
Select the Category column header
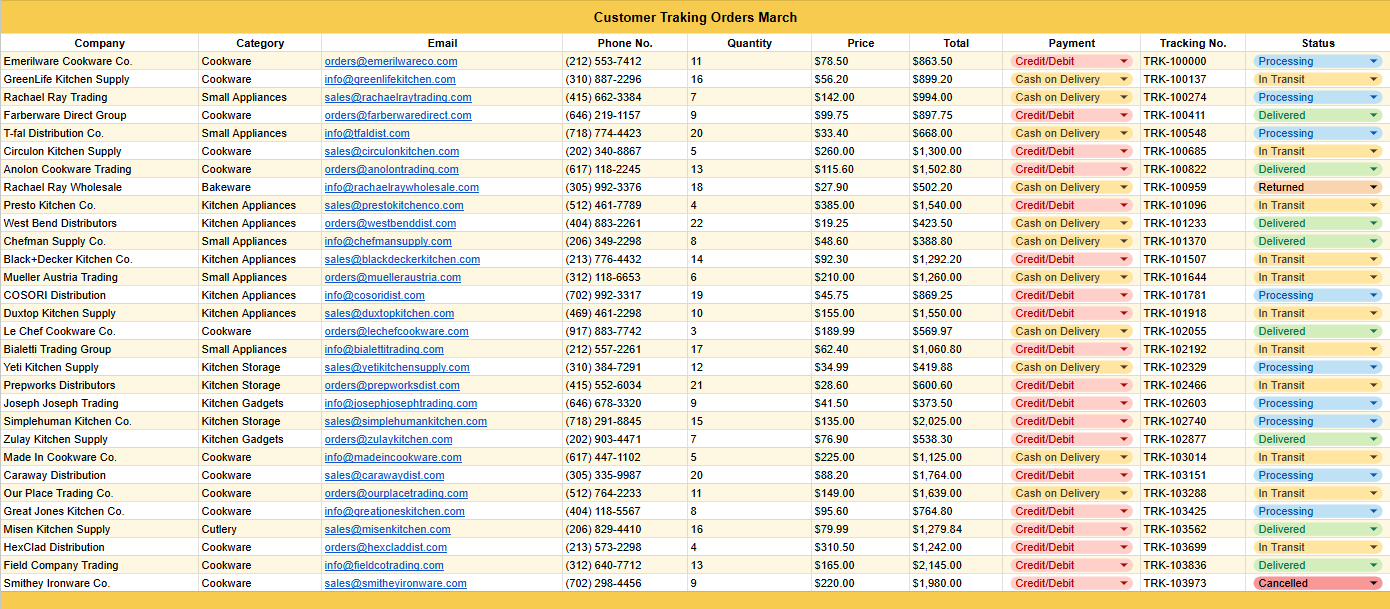pyautogui.click(x=260, y=43)
